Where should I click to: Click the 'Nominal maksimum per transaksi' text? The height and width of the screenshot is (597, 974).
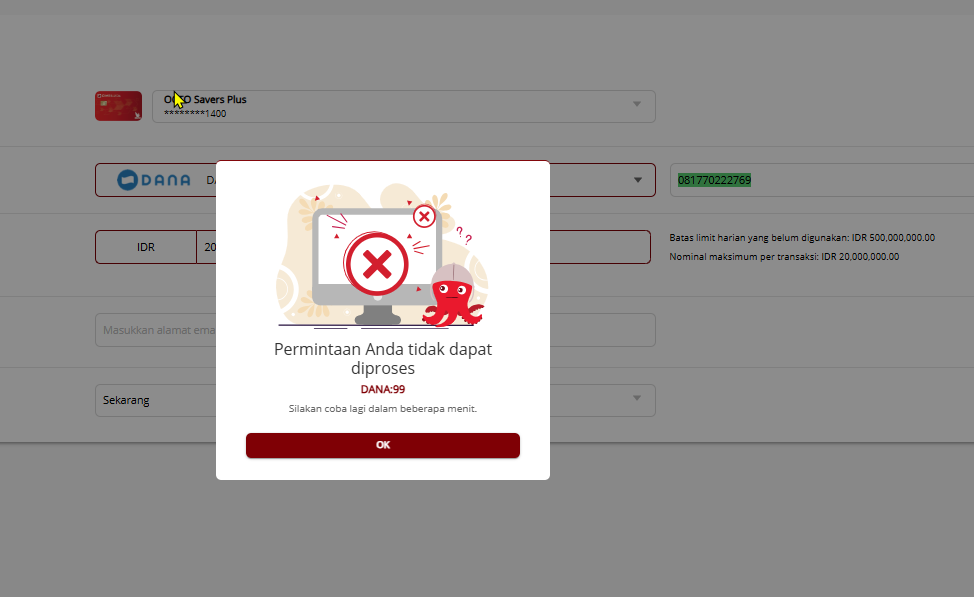pyautogui.click(x=784, y=257)
